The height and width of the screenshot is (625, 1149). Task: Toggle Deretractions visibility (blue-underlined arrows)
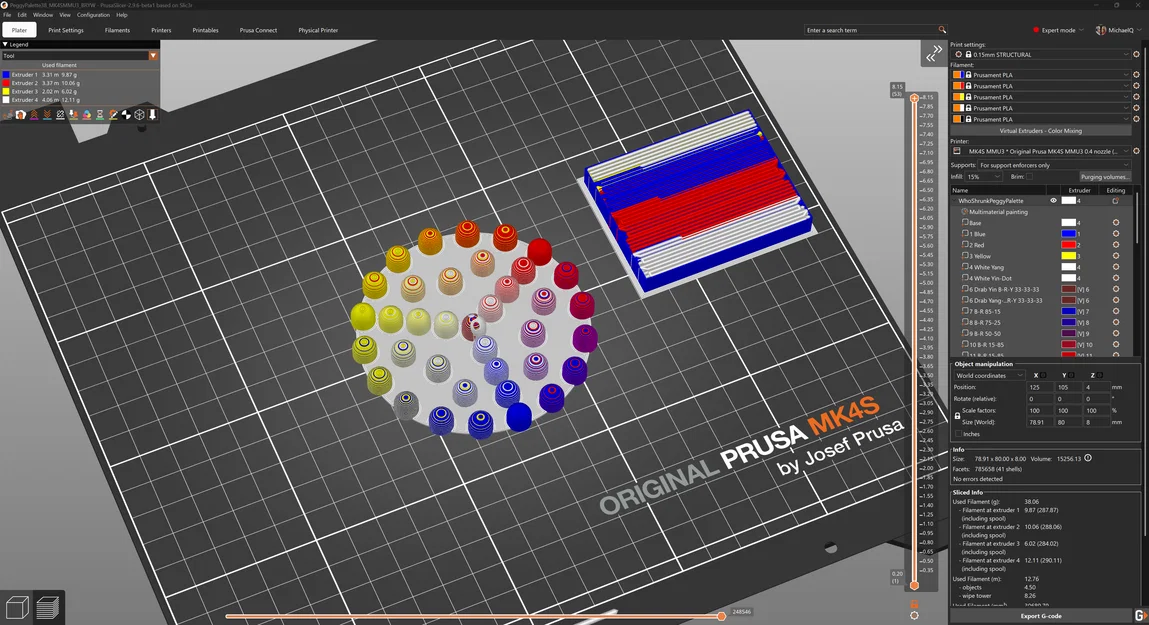47,115
